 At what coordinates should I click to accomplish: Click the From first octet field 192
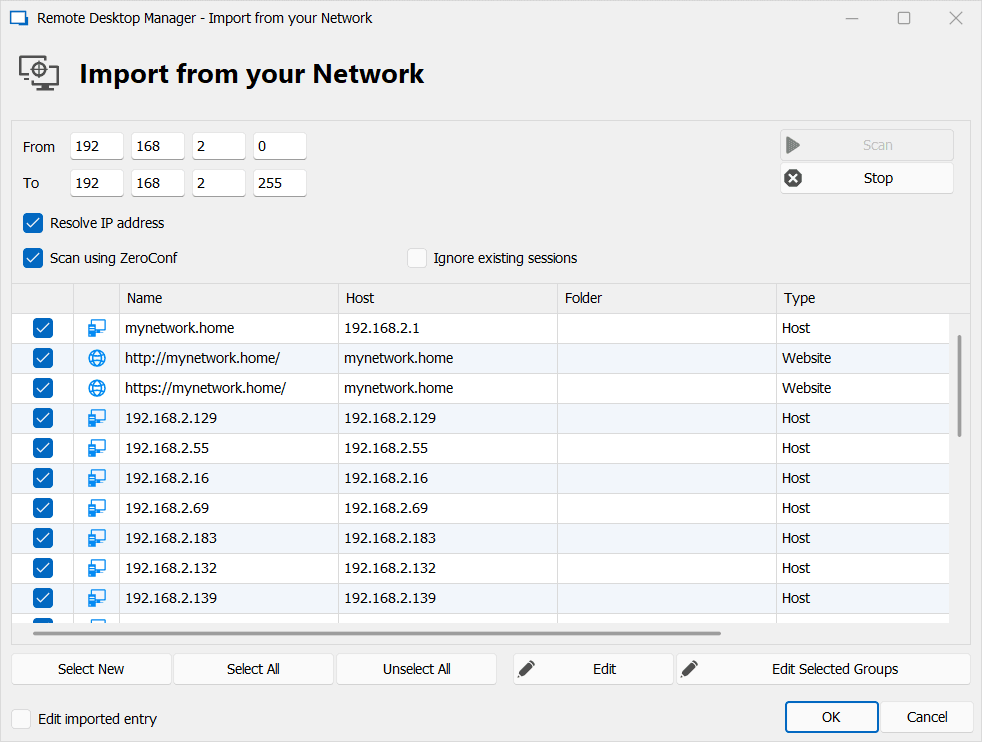point(96,147)
